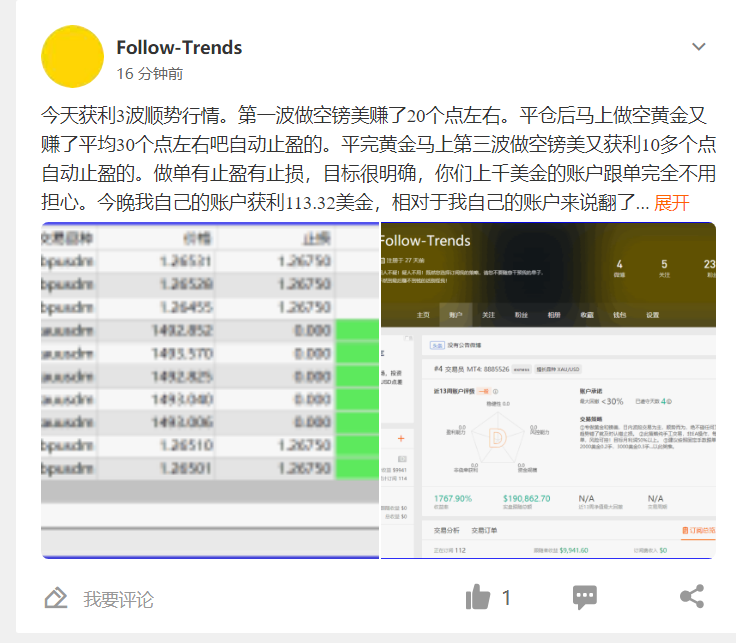736x643 pixels.
Task: Click the 16 分钟前 timestamp
Action: [150, 74]
